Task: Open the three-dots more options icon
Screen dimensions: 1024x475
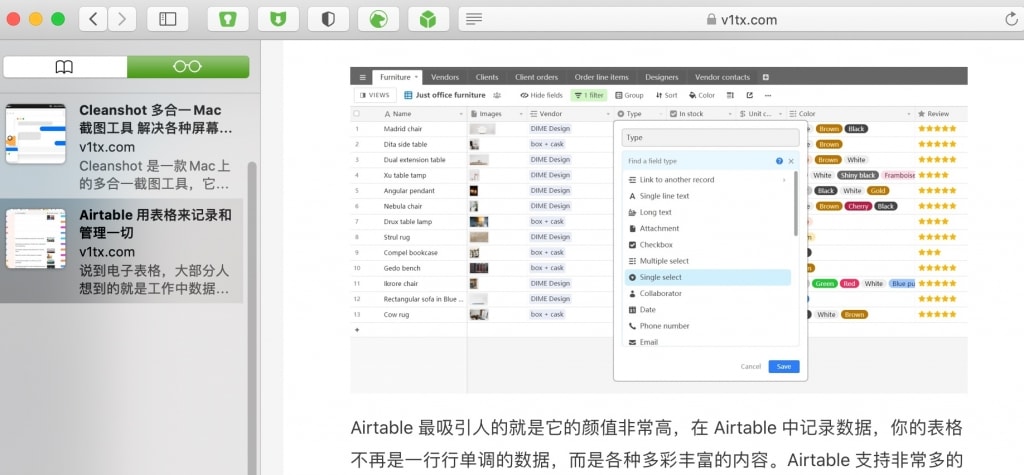Action: point(768,95)
